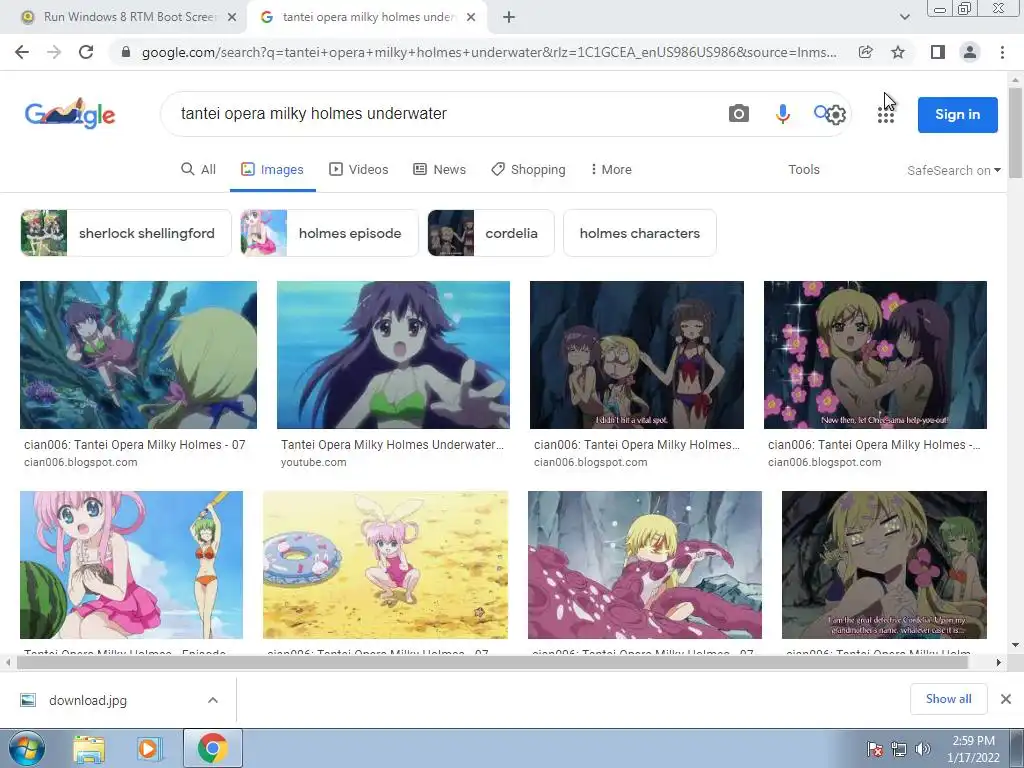The width and height of the screenshot is (1024, 768).
Task: Click the scroll down arrow on vertical scrollbar
Action: tap(1016, 645)
